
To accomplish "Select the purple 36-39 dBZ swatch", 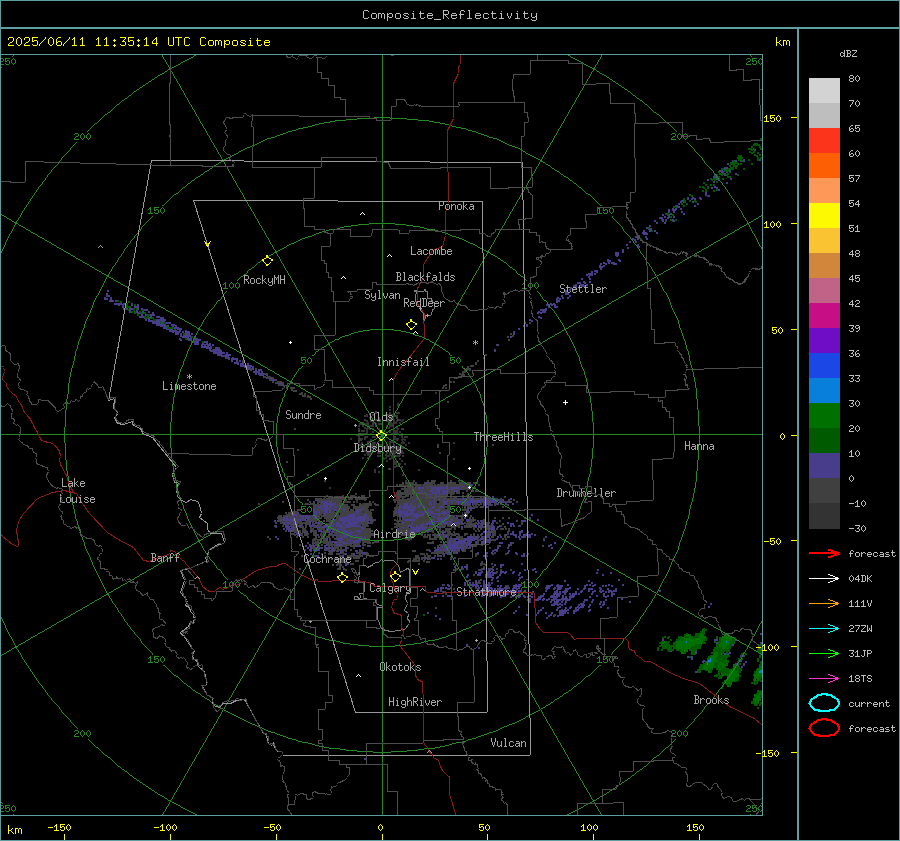I will click(x=824, y=341).
